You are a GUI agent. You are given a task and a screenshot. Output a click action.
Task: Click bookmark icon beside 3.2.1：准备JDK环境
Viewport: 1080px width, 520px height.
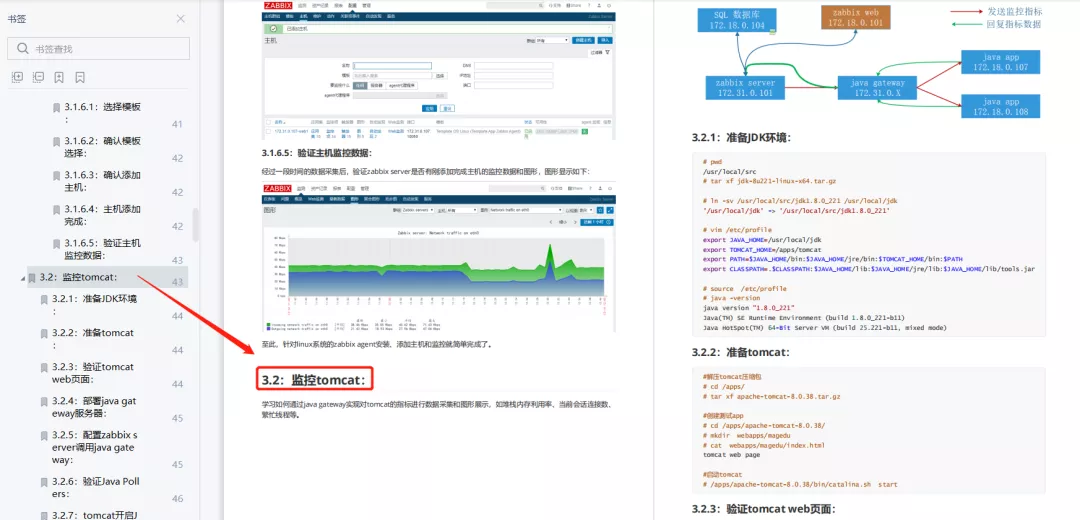(x=44, y=299)
